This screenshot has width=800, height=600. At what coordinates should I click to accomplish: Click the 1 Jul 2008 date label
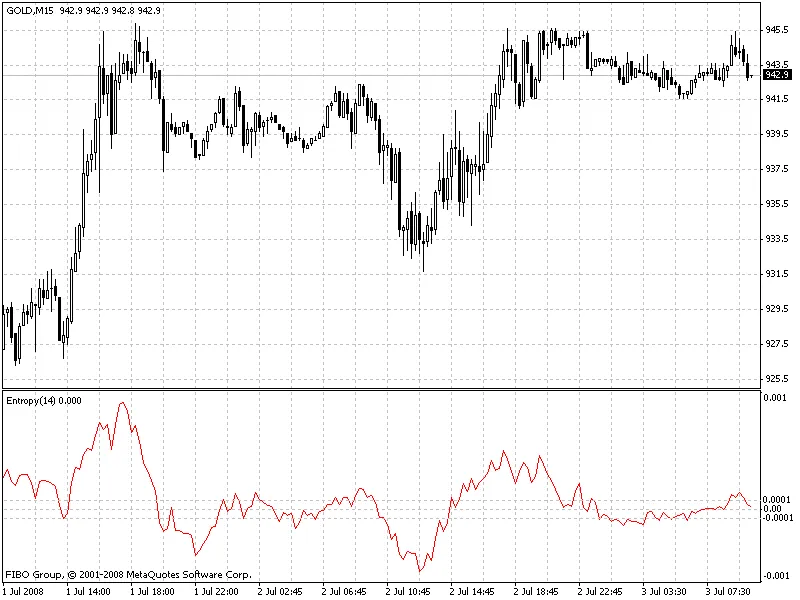coord(24,591)
